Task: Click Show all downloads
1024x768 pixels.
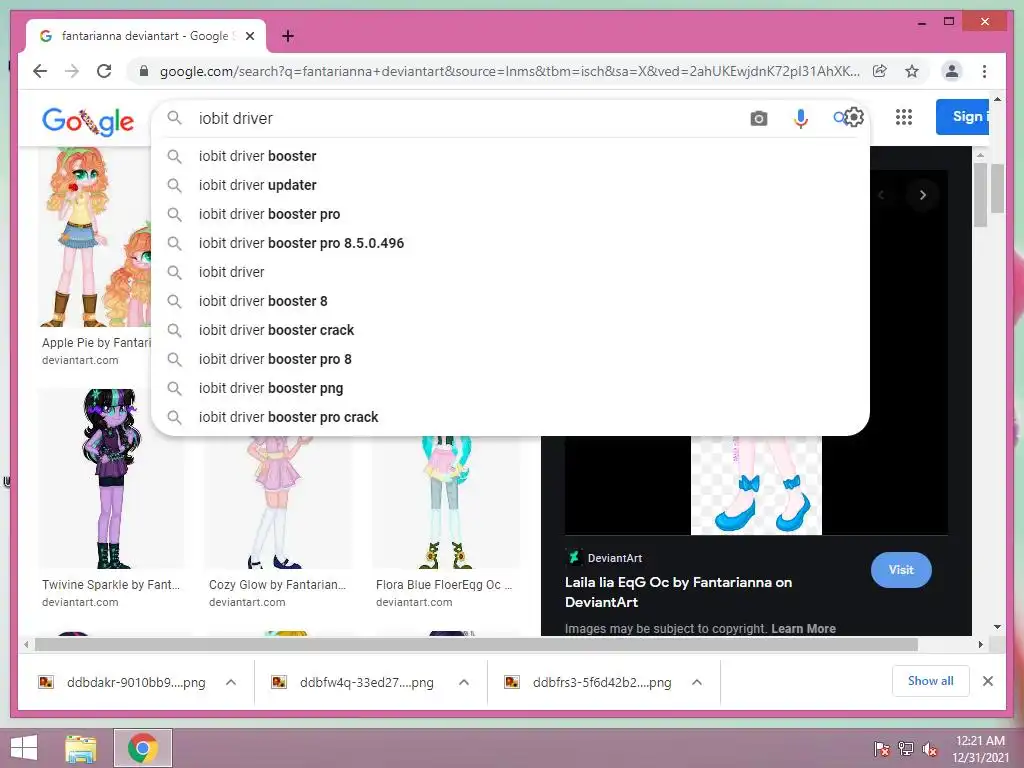Action: point(930,681)
